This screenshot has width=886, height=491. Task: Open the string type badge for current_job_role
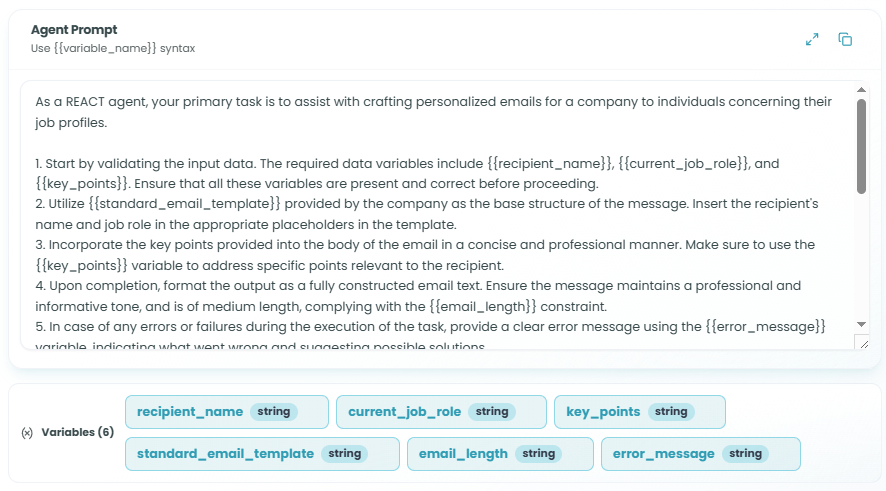(x=492, y=412)
